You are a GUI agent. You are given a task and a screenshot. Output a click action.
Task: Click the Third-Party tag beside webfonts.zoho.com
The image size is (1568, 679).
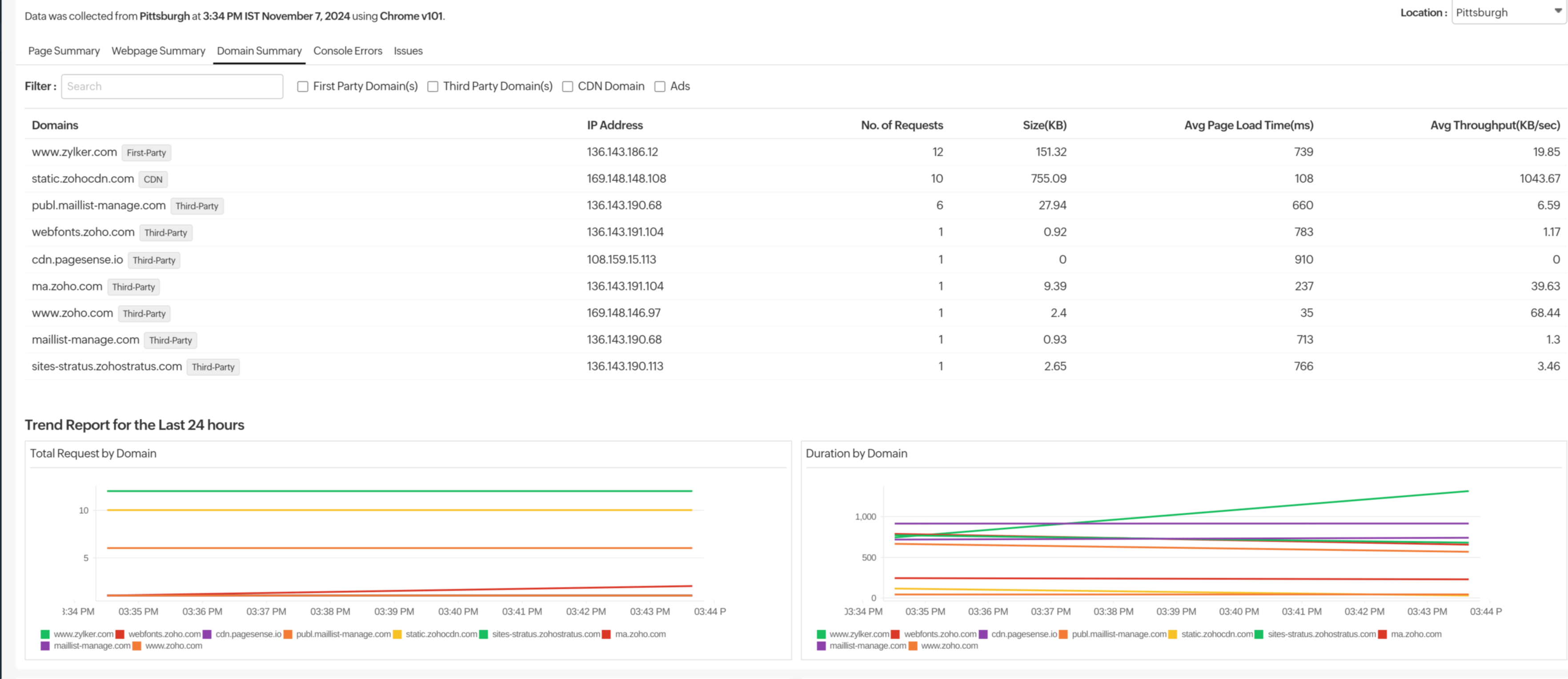click(x=165, y=233)
